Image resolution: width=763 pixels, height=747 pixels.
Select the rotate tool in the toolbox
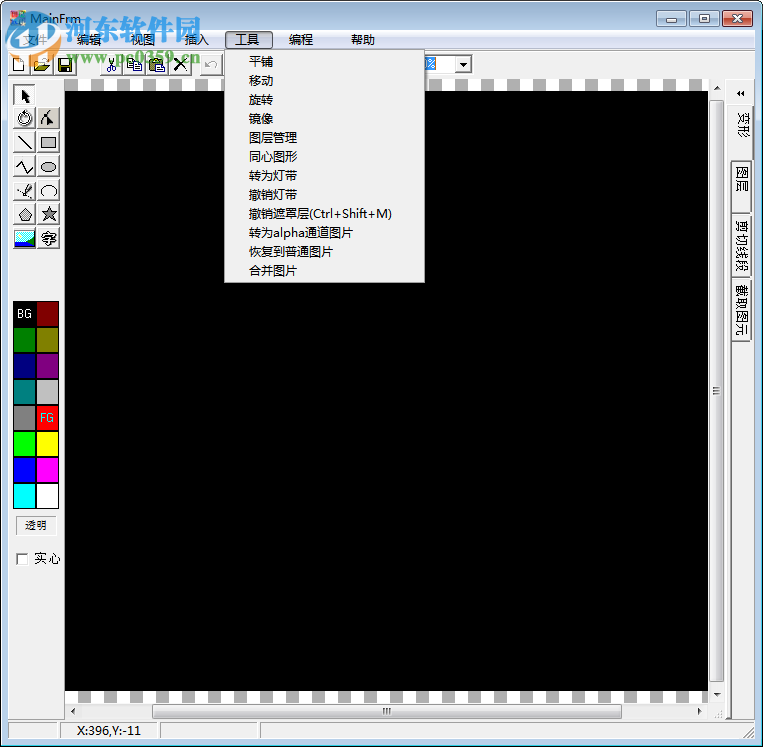point(24,118)
